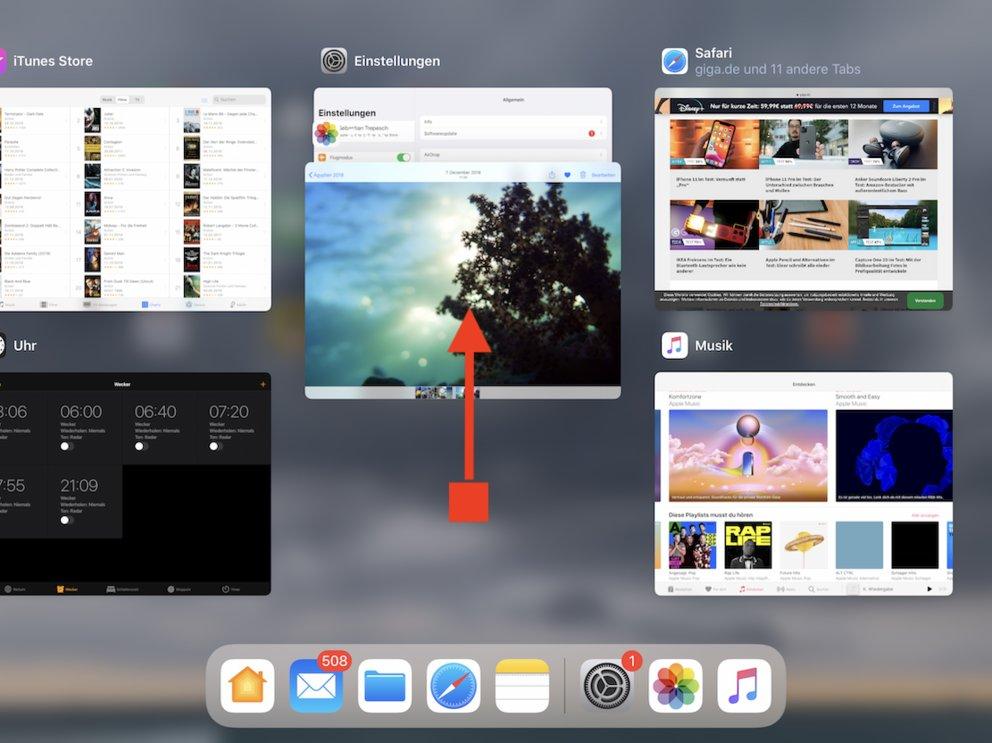
Task: Tap Alle anzeigen link in the Musik card
Action: click(924, 516)
